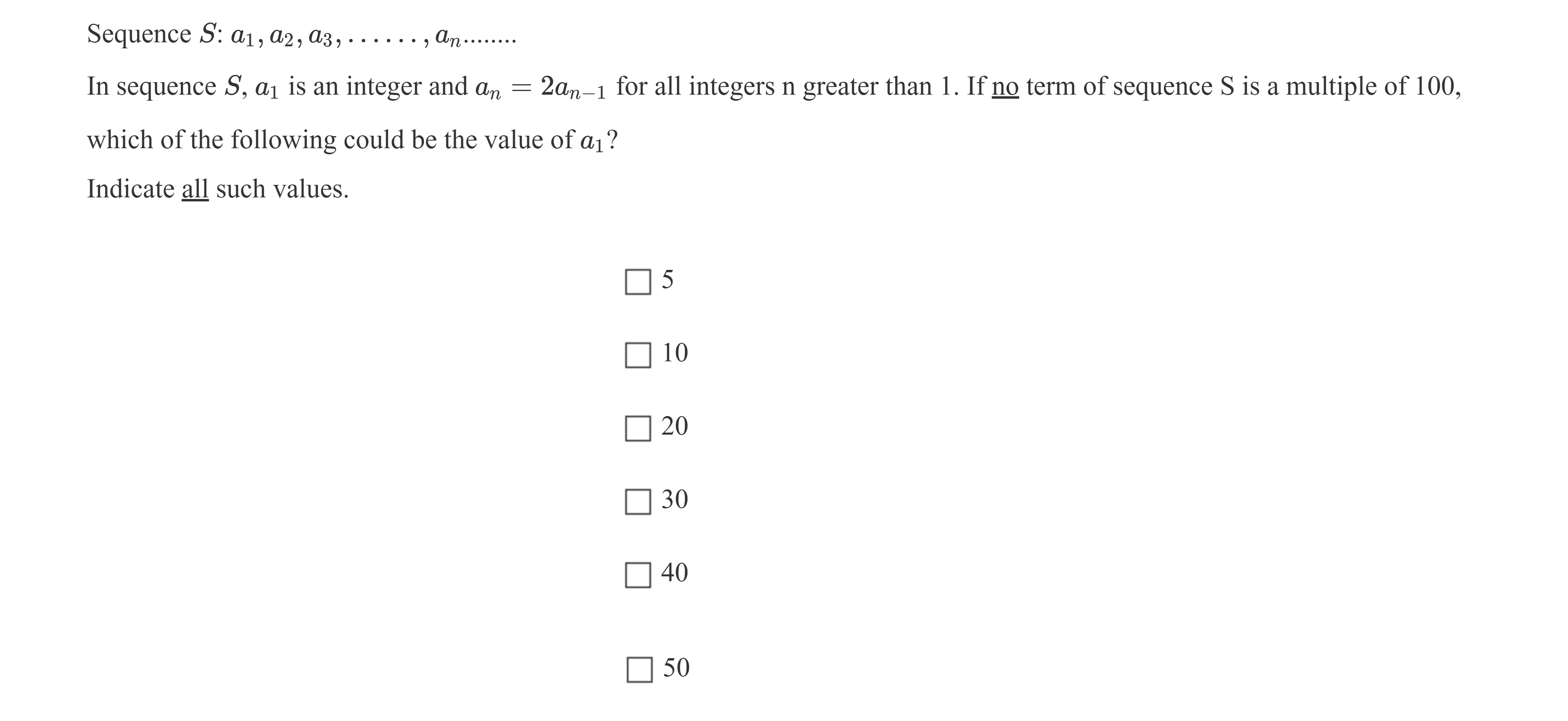Screen dimensions: 1568x721
Task: Click the answer label "20"
Action: coord(674,426)
